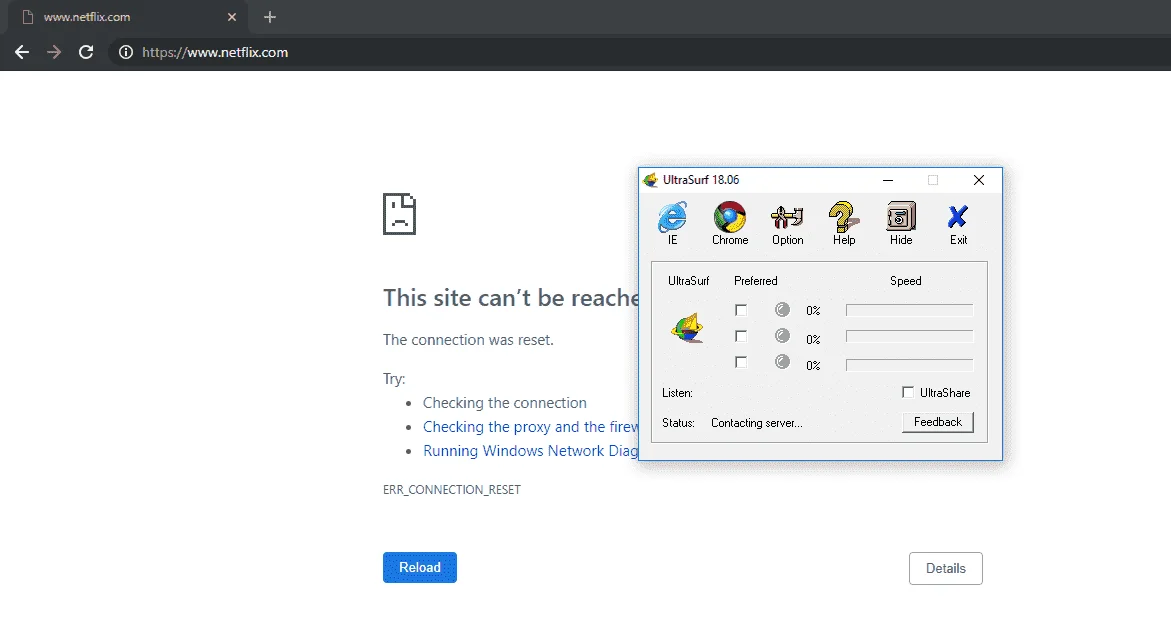This screenshot has width=1171, height=617.
Task: Check the second preferred server checkbox
Action: click(x=741, y=336)
